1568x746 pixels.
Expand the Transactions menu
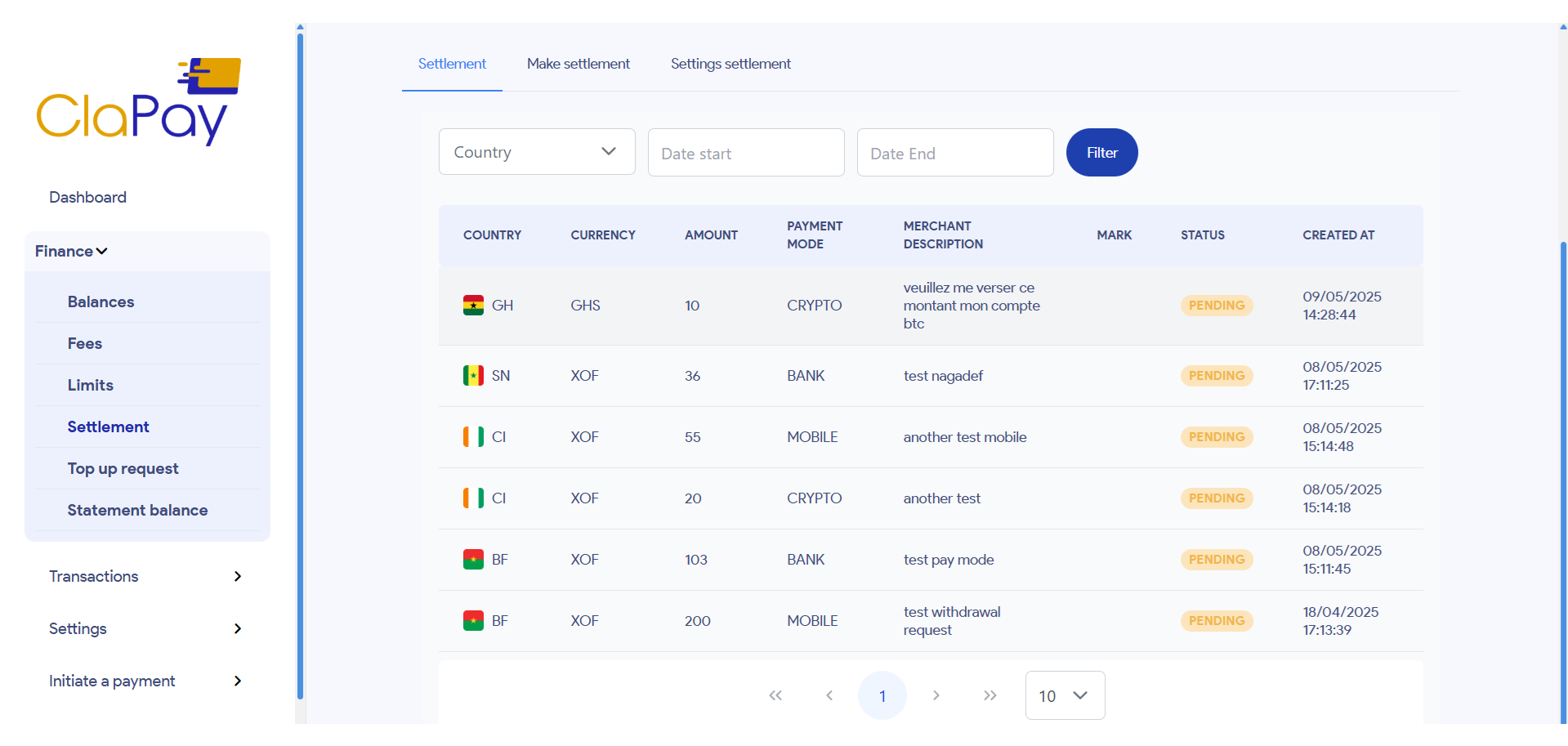[x=145, y=577]
